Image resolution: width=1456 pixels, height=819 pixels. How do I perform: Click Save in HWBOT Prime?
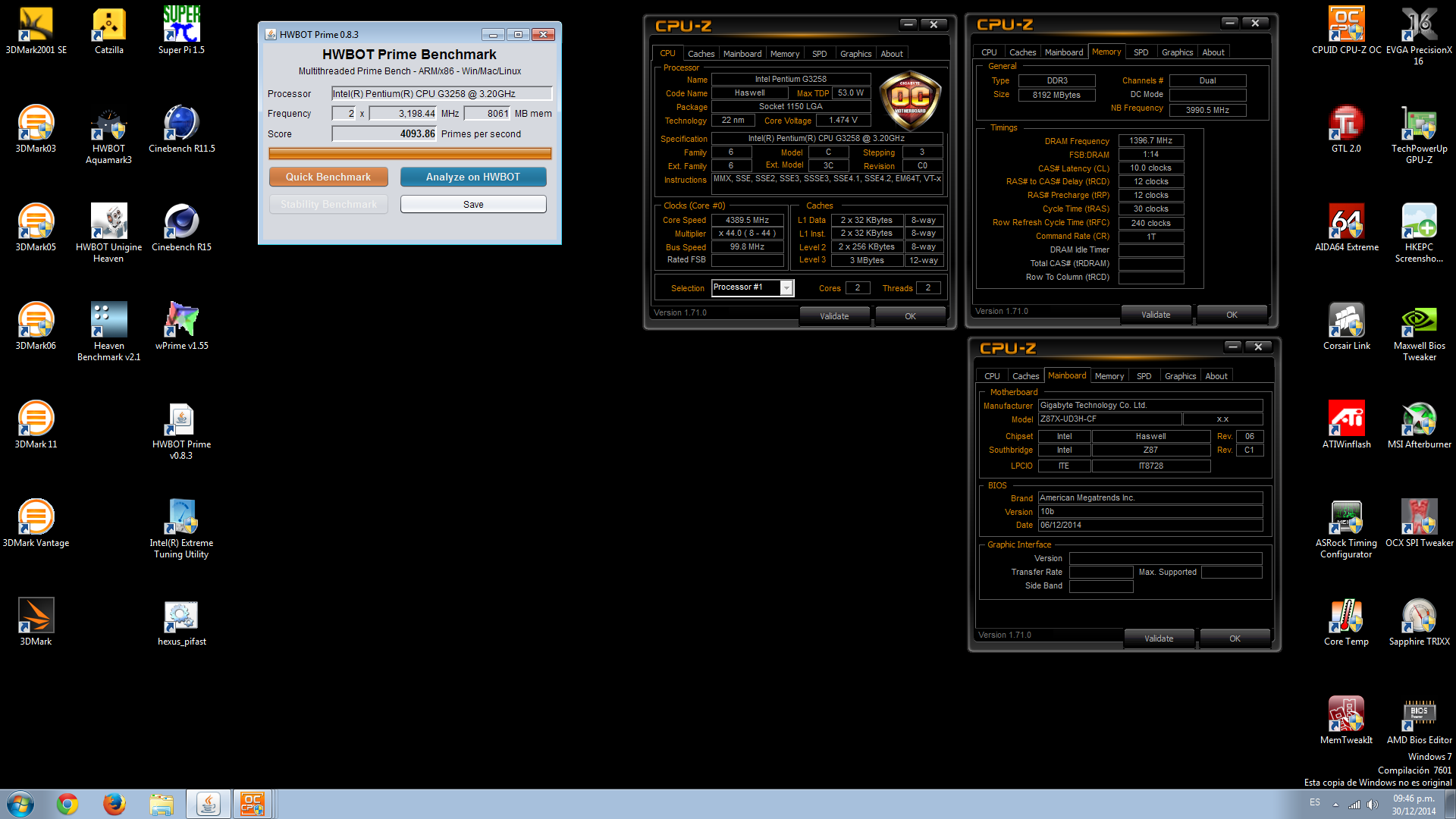pyautogui.click(x=473, y=204)
